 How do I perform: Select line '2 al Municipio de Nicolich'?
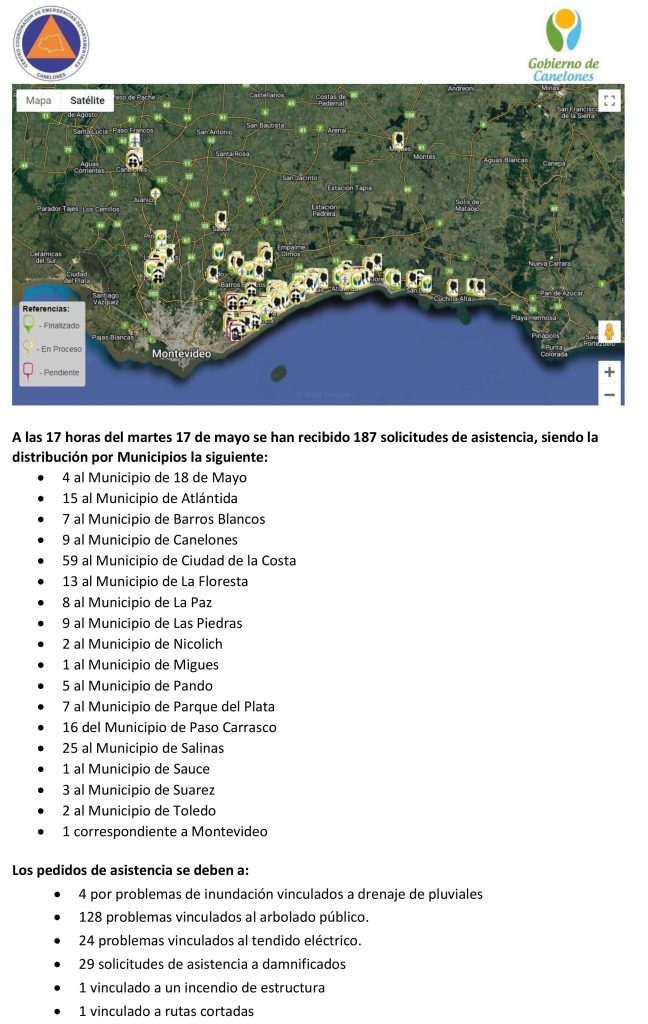pos(142,644)
